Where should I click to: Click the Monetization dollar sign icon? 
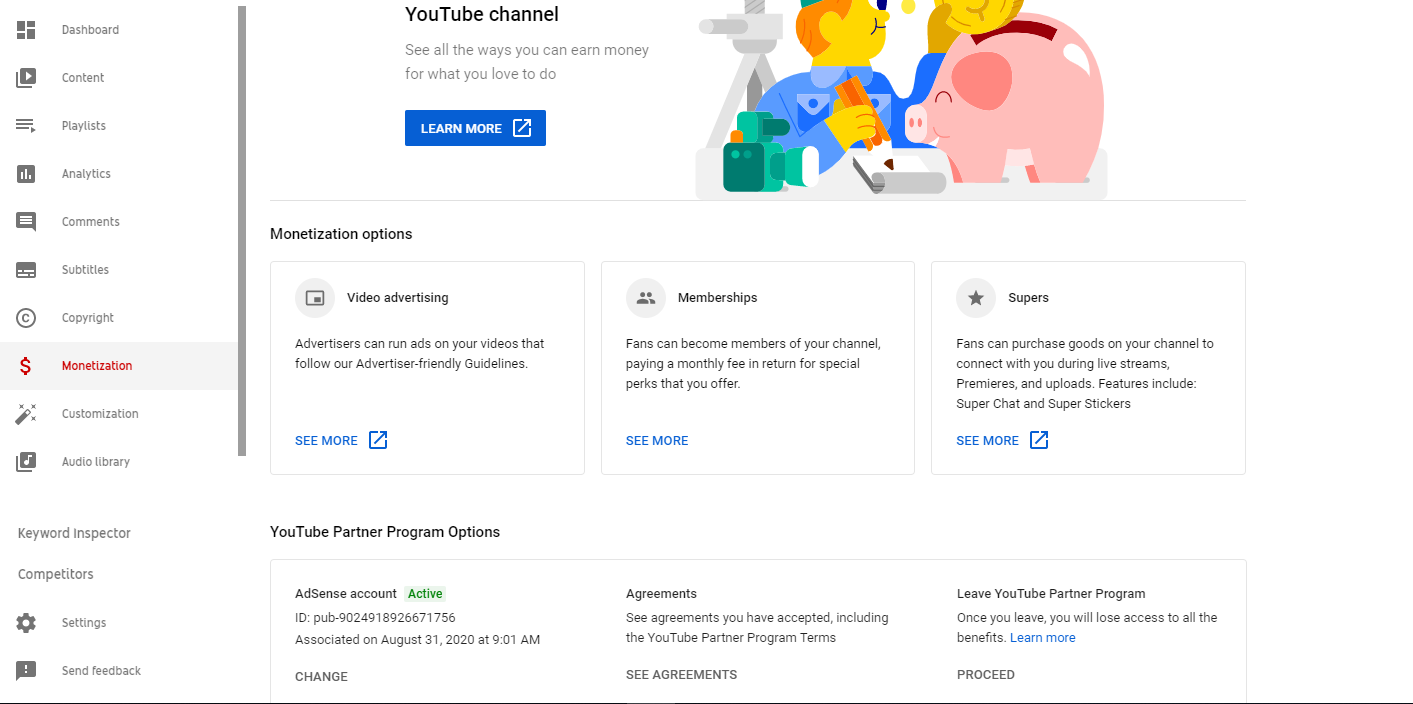coord(26,366)
